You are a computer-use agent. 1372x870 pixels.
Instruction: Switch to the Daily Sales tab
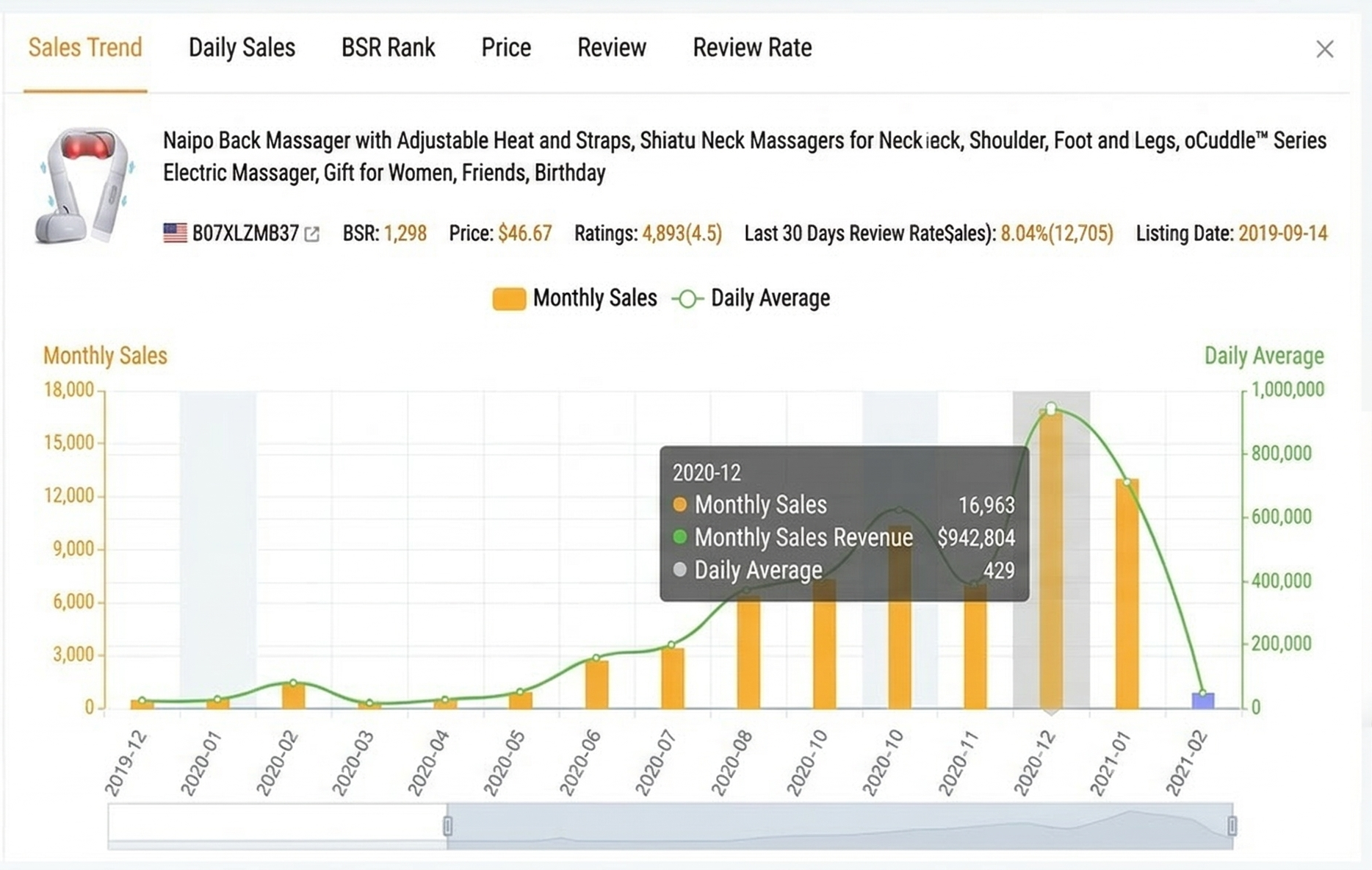tap(242, 47)
